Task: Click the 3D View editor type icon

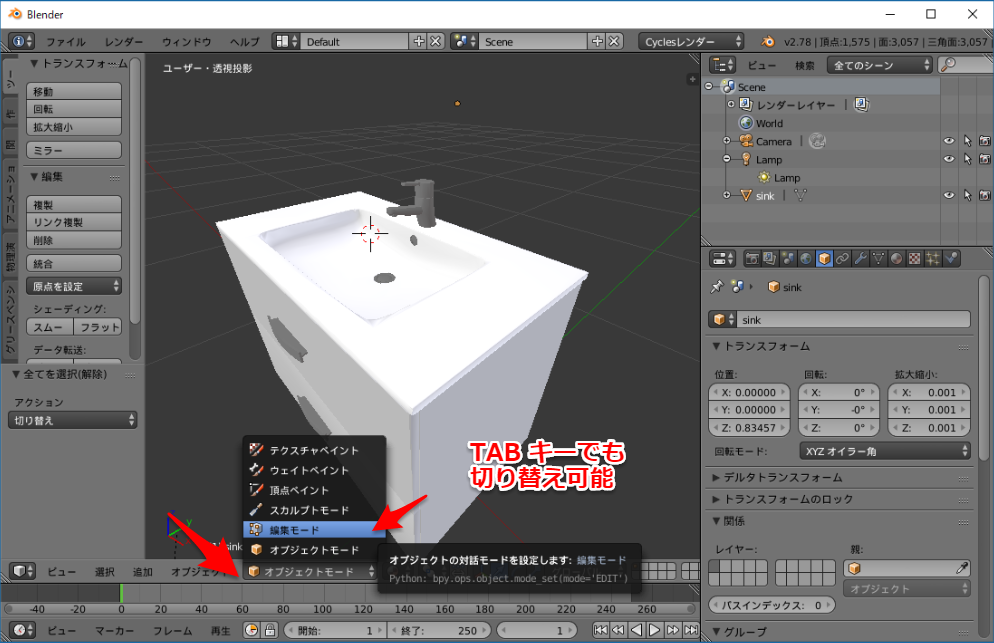Action: point(23,571)
